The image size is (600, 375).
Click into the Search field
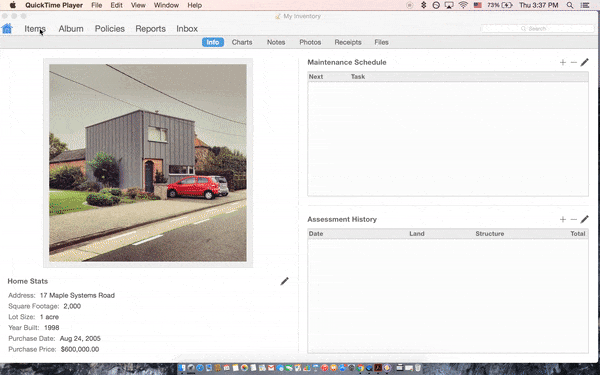537,28
